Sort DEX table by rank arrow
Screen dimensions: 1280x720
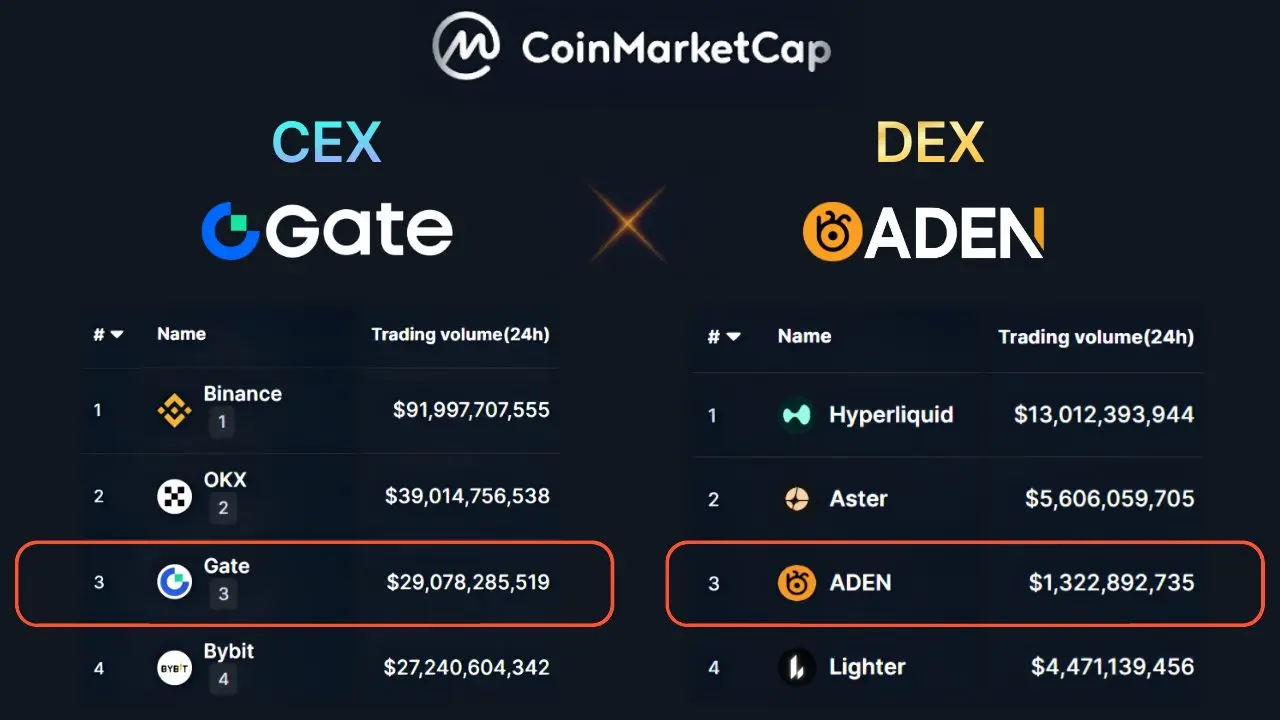[733, 337]
